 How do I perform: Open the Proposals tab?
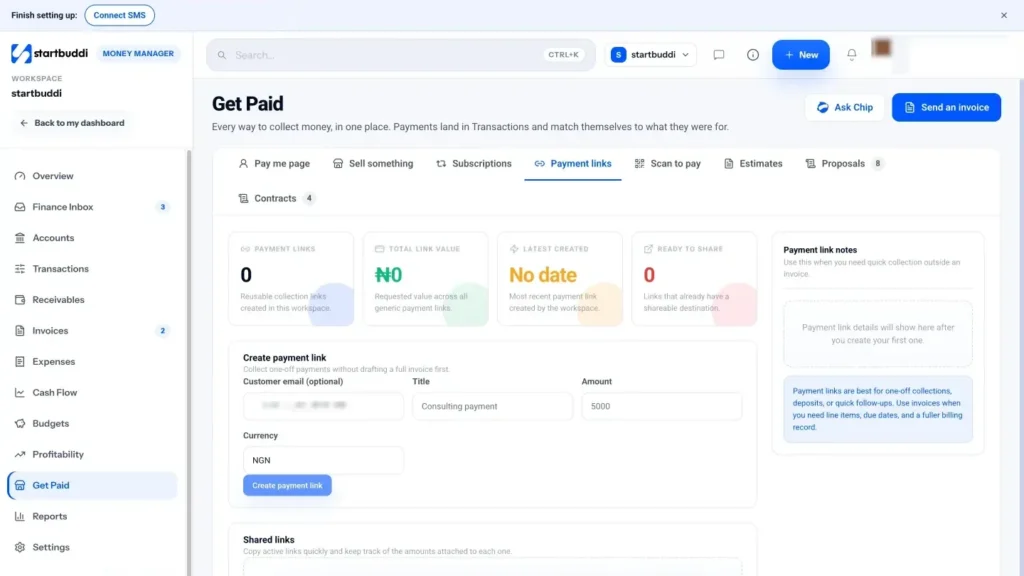click(x=845, y=163)
